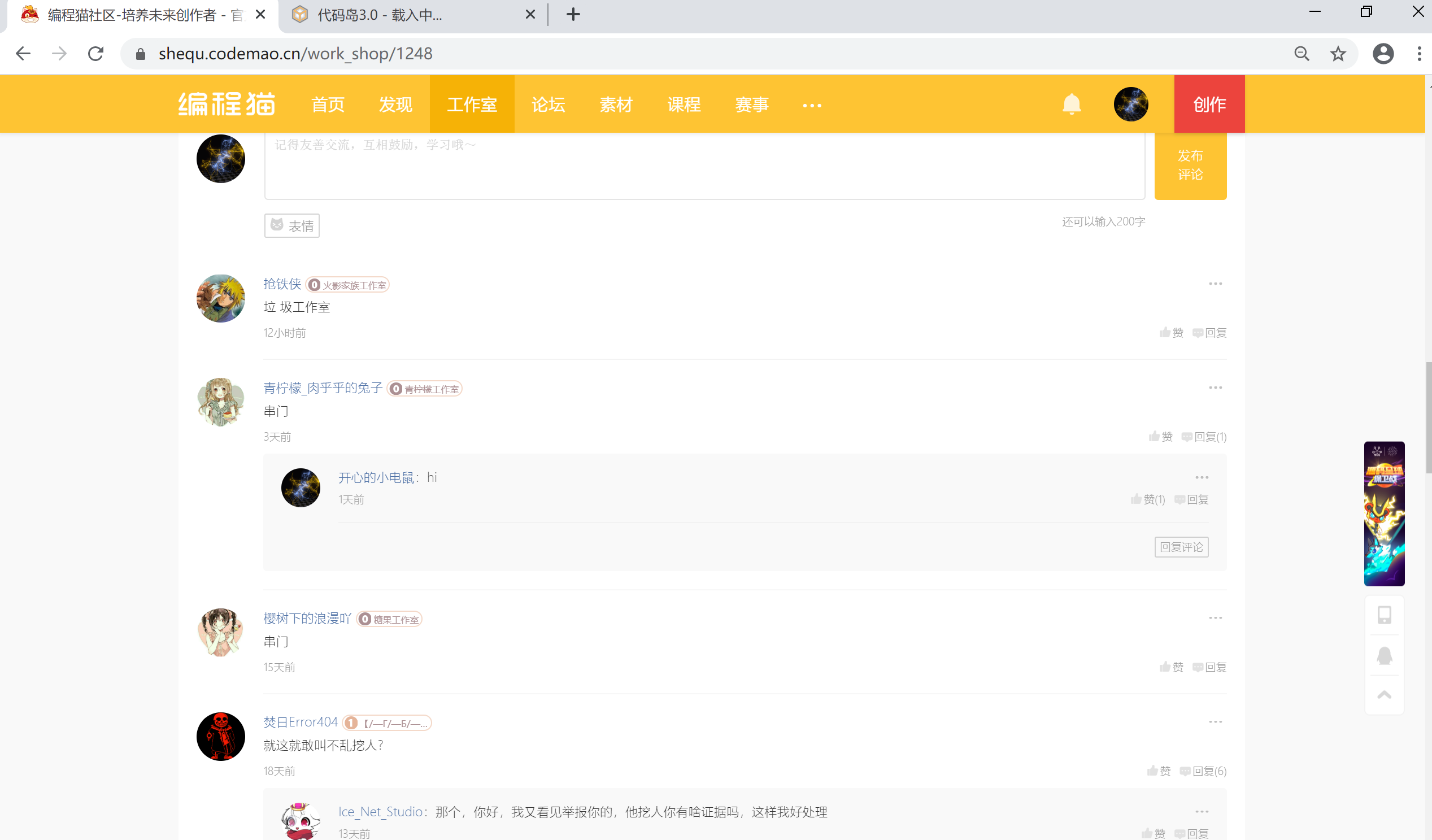
Task: Like 青柠檬_肉乎乎的兔子's comment
Action: click(1161, 437)
